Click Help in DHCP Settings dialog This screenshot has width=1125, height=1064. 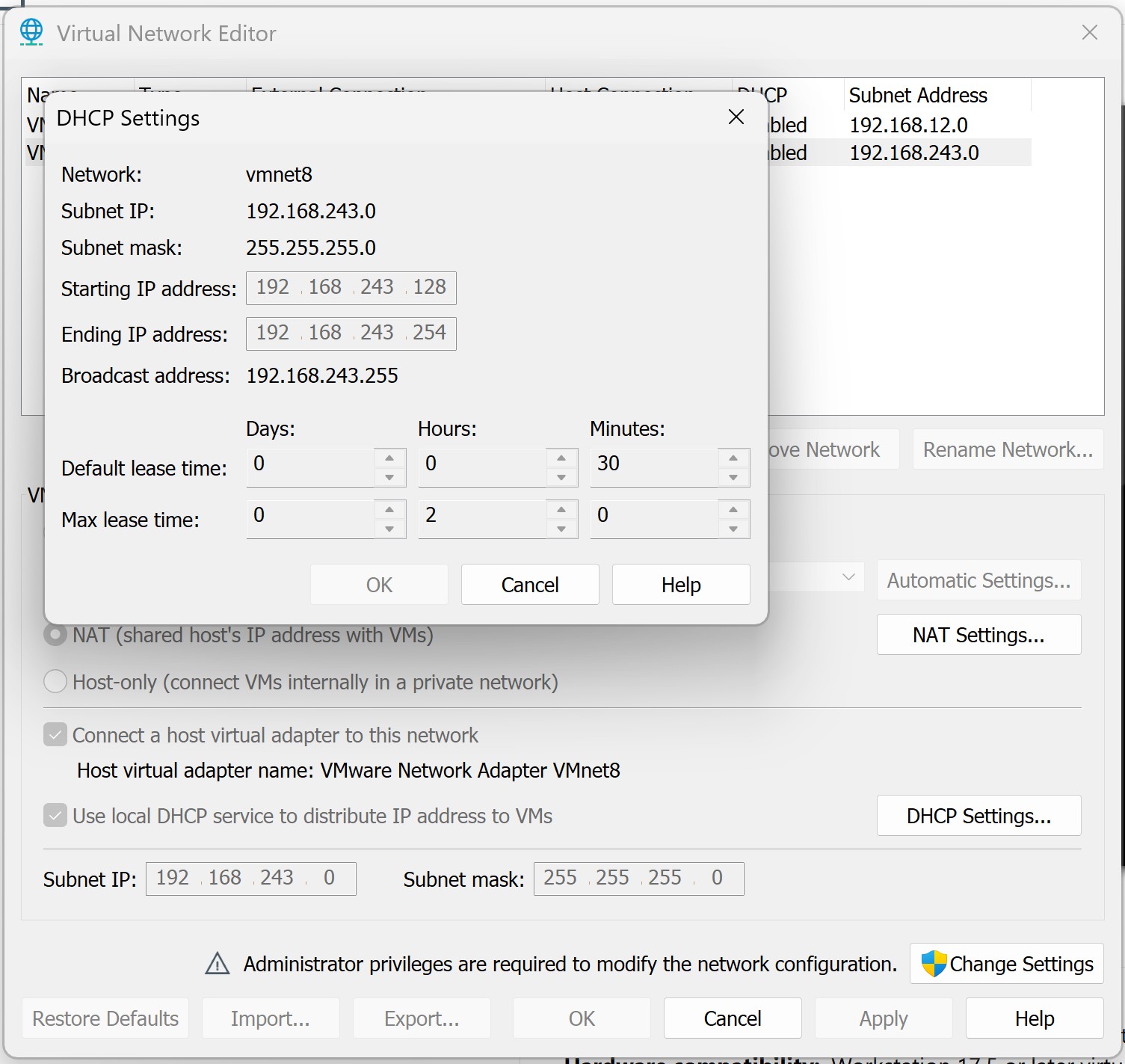(680, 585)
